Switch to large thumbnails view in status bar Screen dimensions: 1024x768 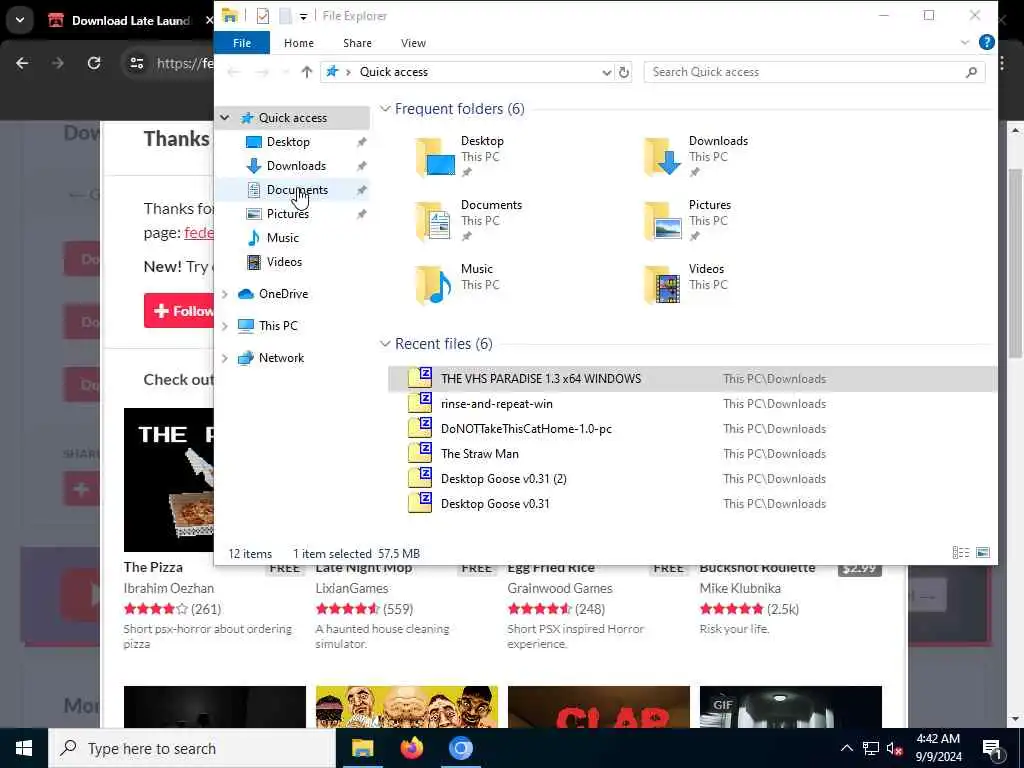coord(983,553)
